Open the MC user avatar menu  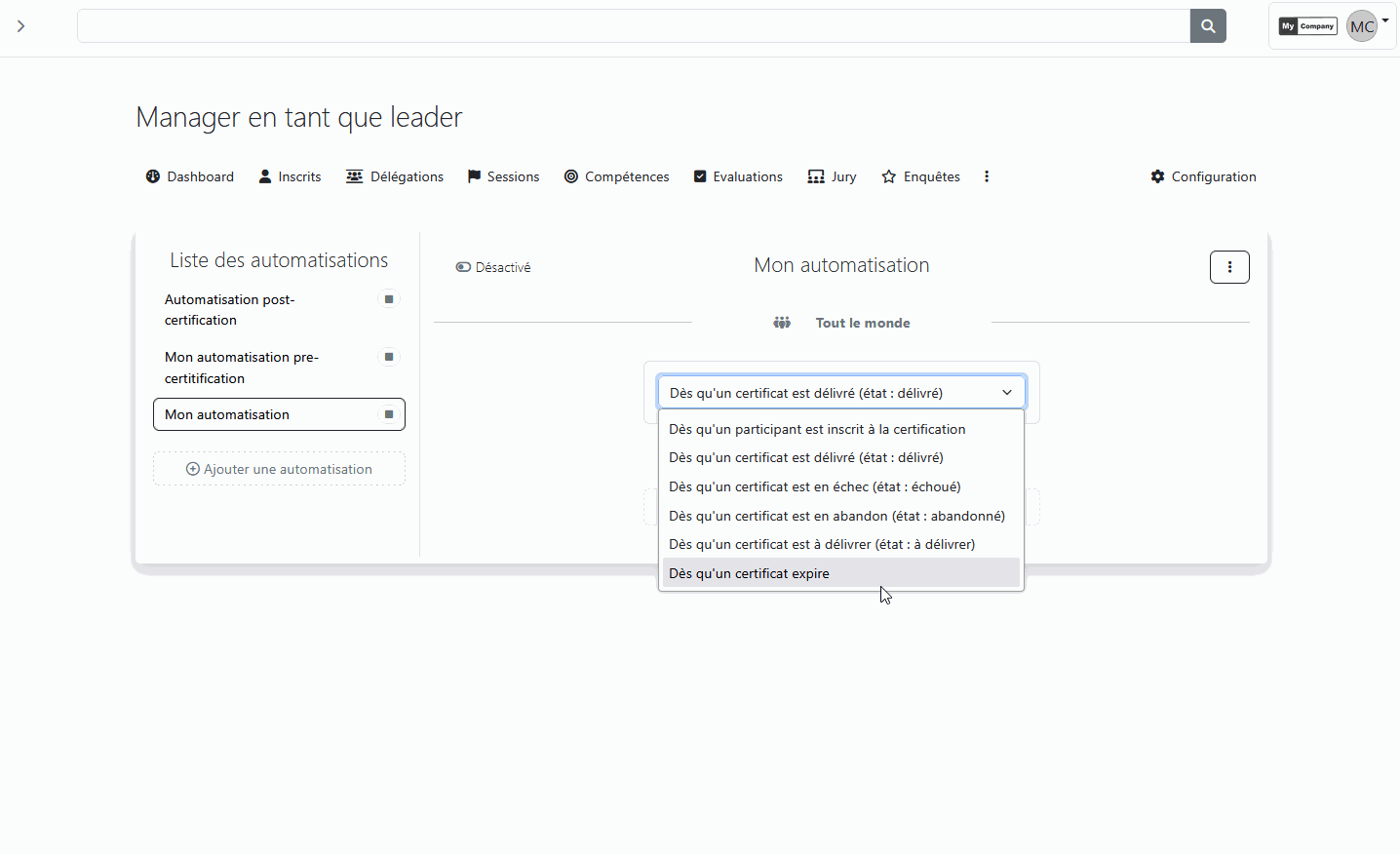(x=1361, y=26)
